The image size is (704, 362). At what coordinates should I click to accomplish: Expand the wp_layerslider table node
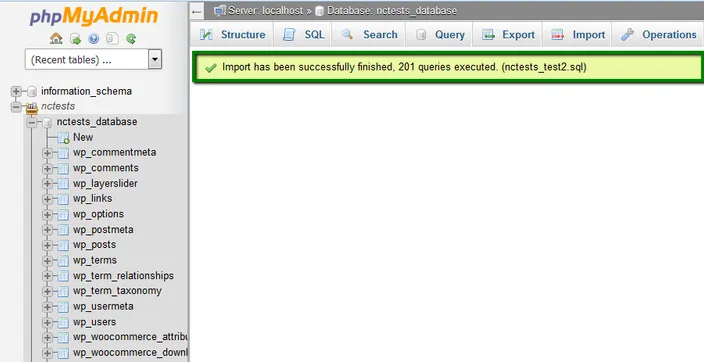click(47, 184)
